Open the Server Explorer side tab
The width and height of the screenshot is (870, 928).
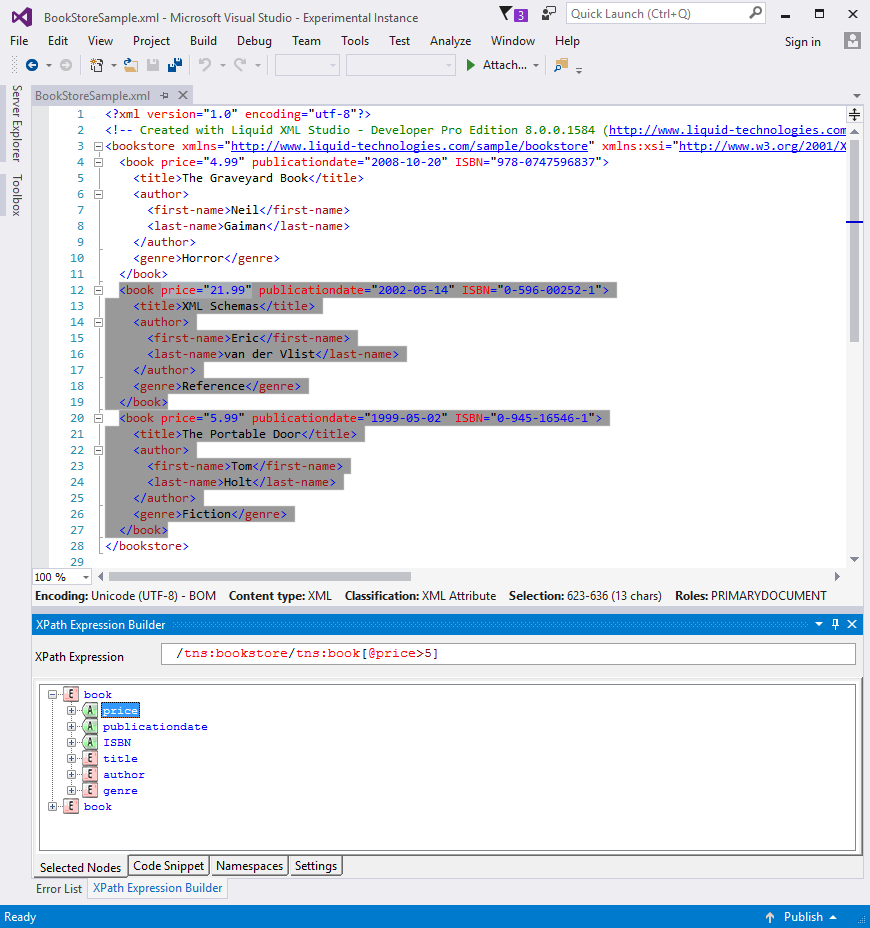coord(17,123)
